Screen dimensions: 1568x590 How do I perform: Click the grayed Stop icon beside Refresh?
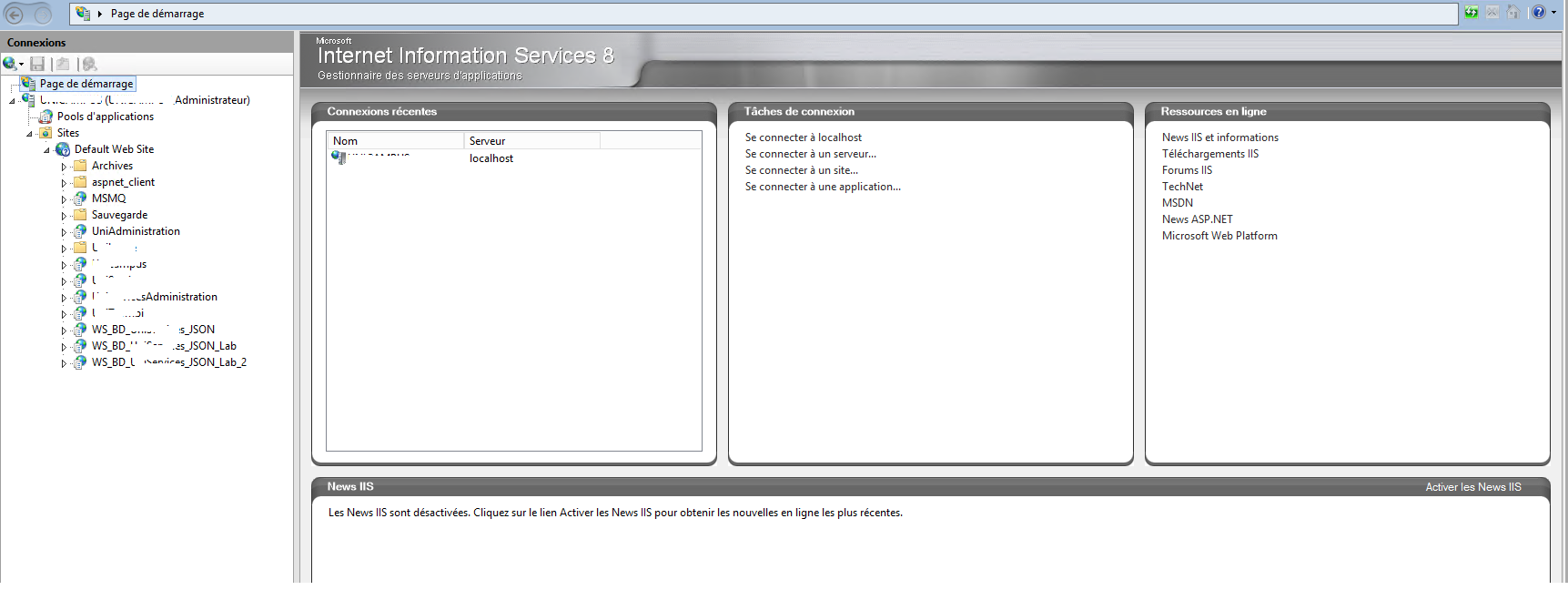1492,13
